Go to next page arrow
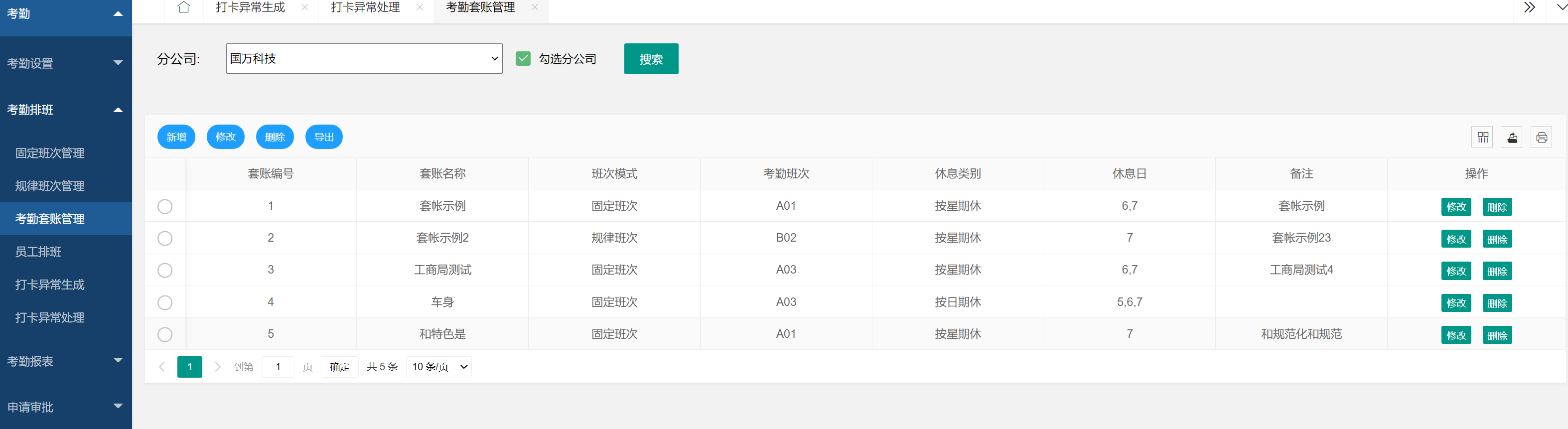Image resolution: width=1568 pixels, height=429 pixels. click(217, 367)
